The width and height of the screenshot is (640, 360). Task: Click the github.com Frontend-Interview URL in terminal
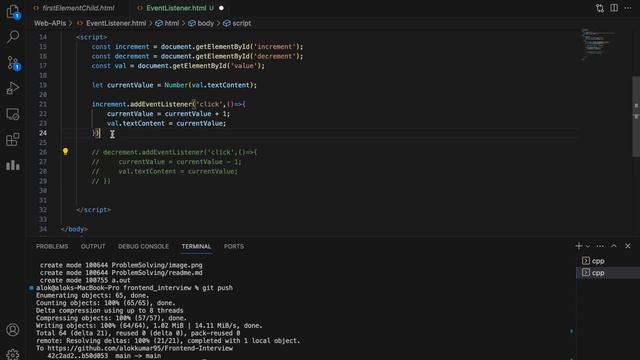[x=140, y=348]
